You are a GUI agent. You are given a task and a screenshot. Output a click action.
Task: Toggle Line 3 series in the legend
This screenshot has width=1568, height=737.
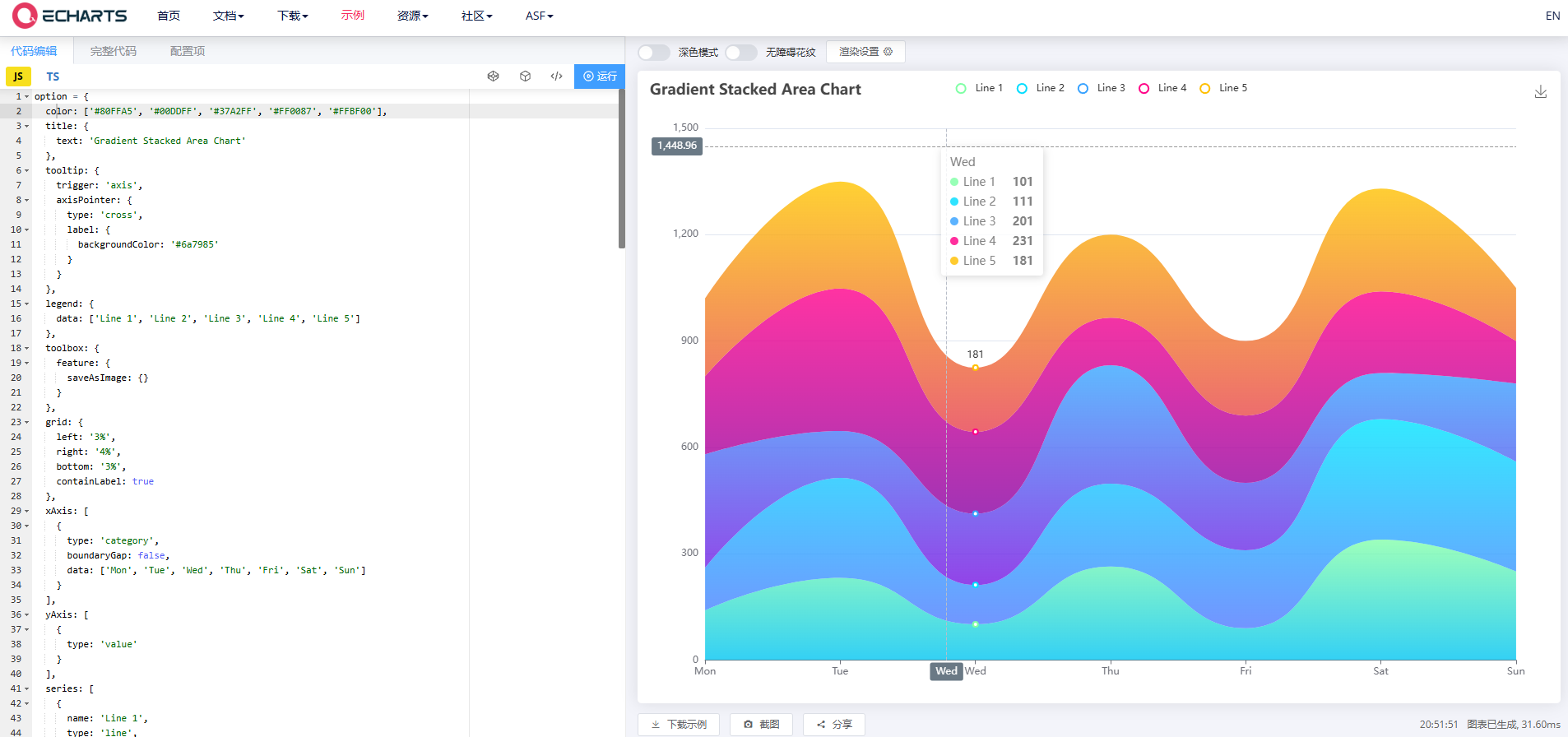pyautogui.click(x=1102, y=88)
